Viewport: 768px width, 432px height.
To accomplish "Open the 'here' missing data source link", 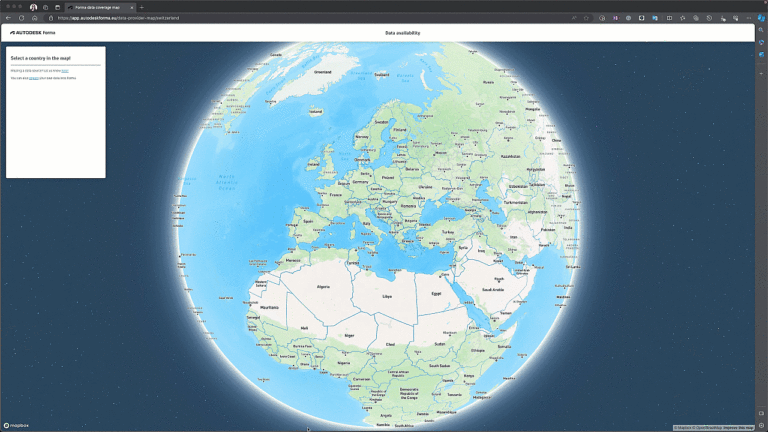I will pyautogui.click(x=65, y=71).
